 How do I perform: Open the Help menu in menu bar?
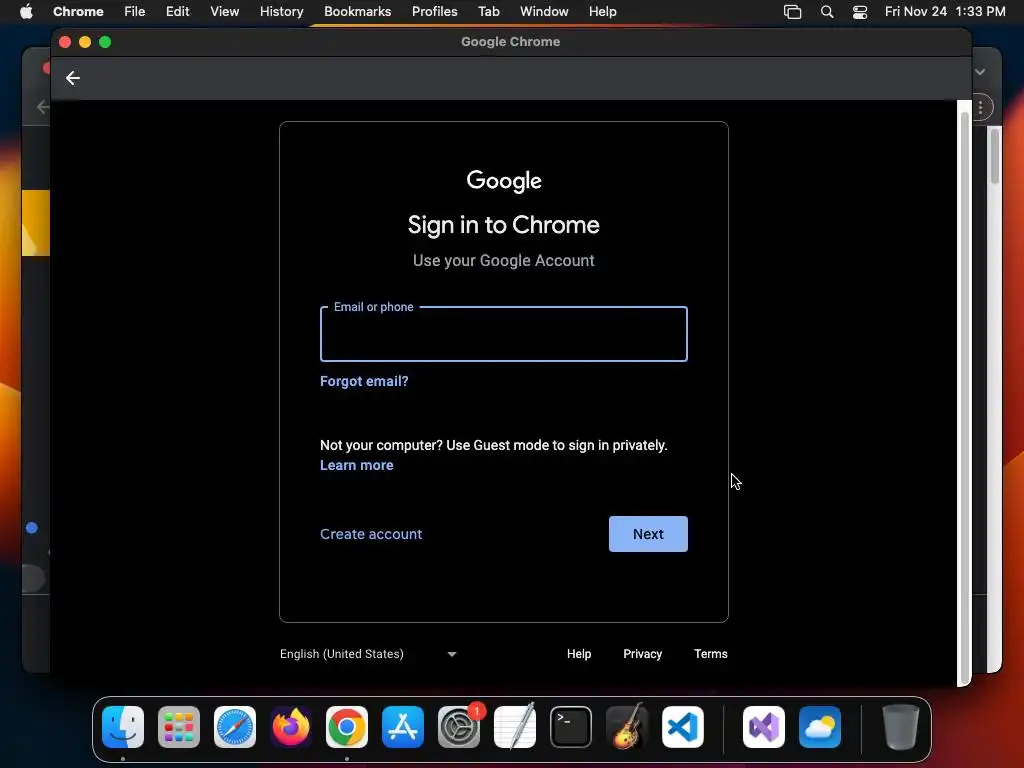[602, 12]
